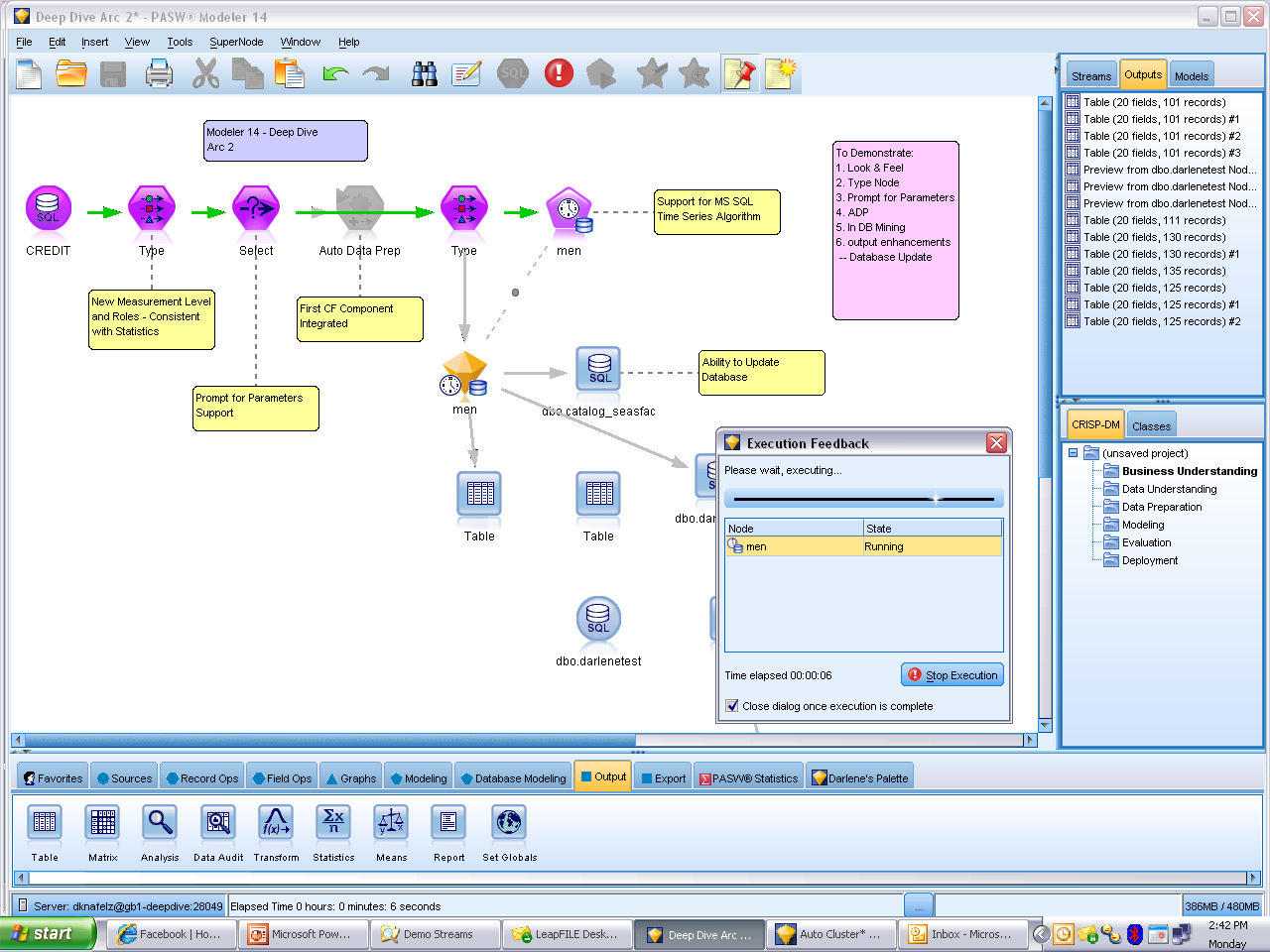Choose the Matrix node in the Output palette
The width and height of the screenshot is (1270, 952).
(103, 823)
